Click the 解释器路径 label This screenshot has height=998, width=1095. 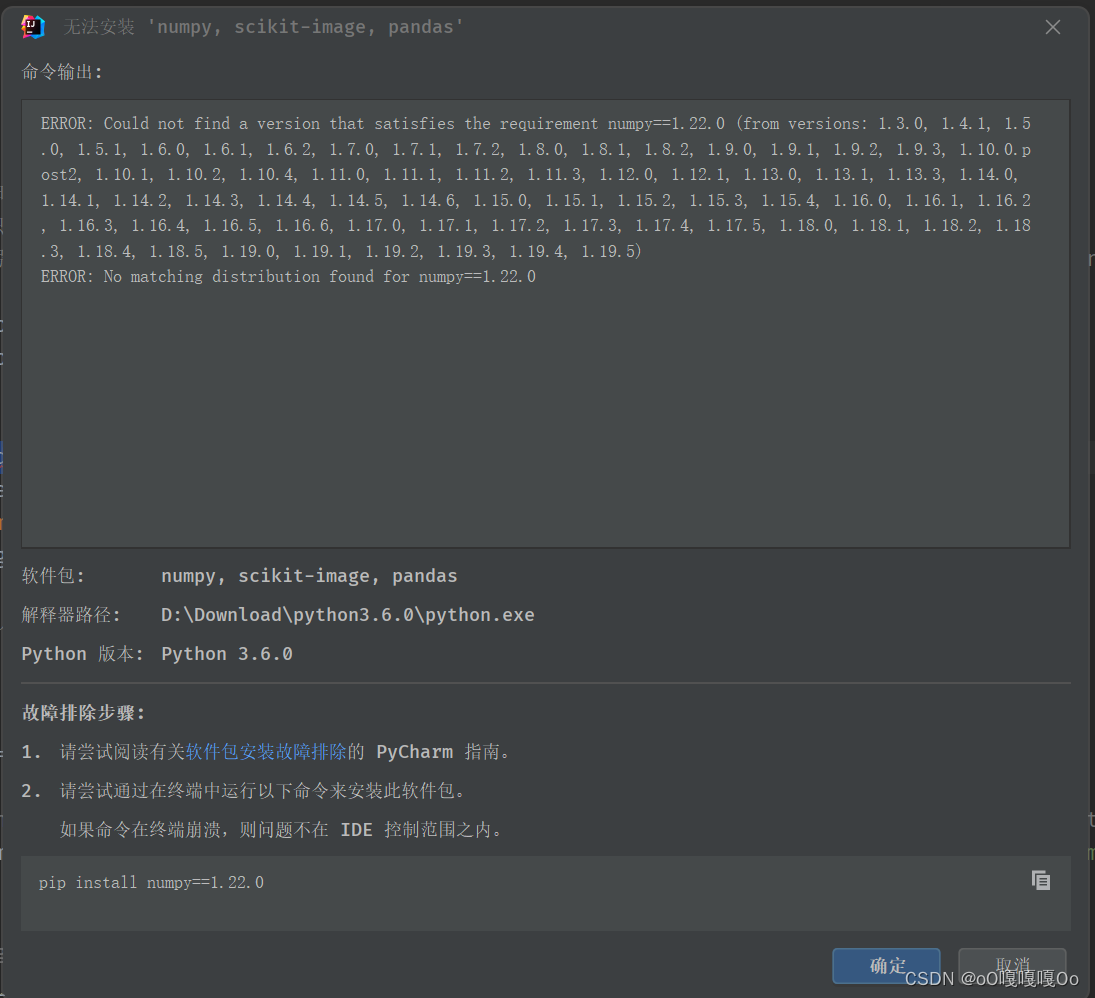71,615
